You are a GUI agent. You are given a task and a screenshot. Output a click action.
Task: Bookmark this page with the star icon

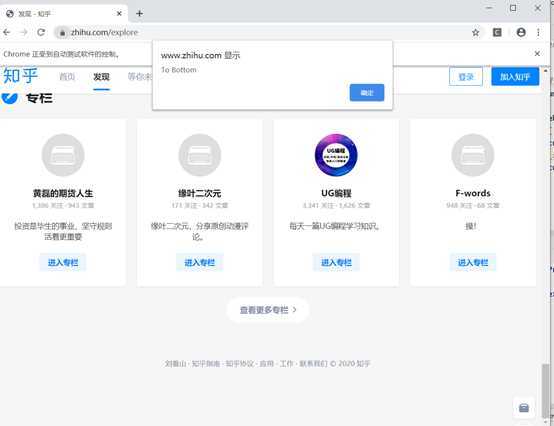pos(476,32)
